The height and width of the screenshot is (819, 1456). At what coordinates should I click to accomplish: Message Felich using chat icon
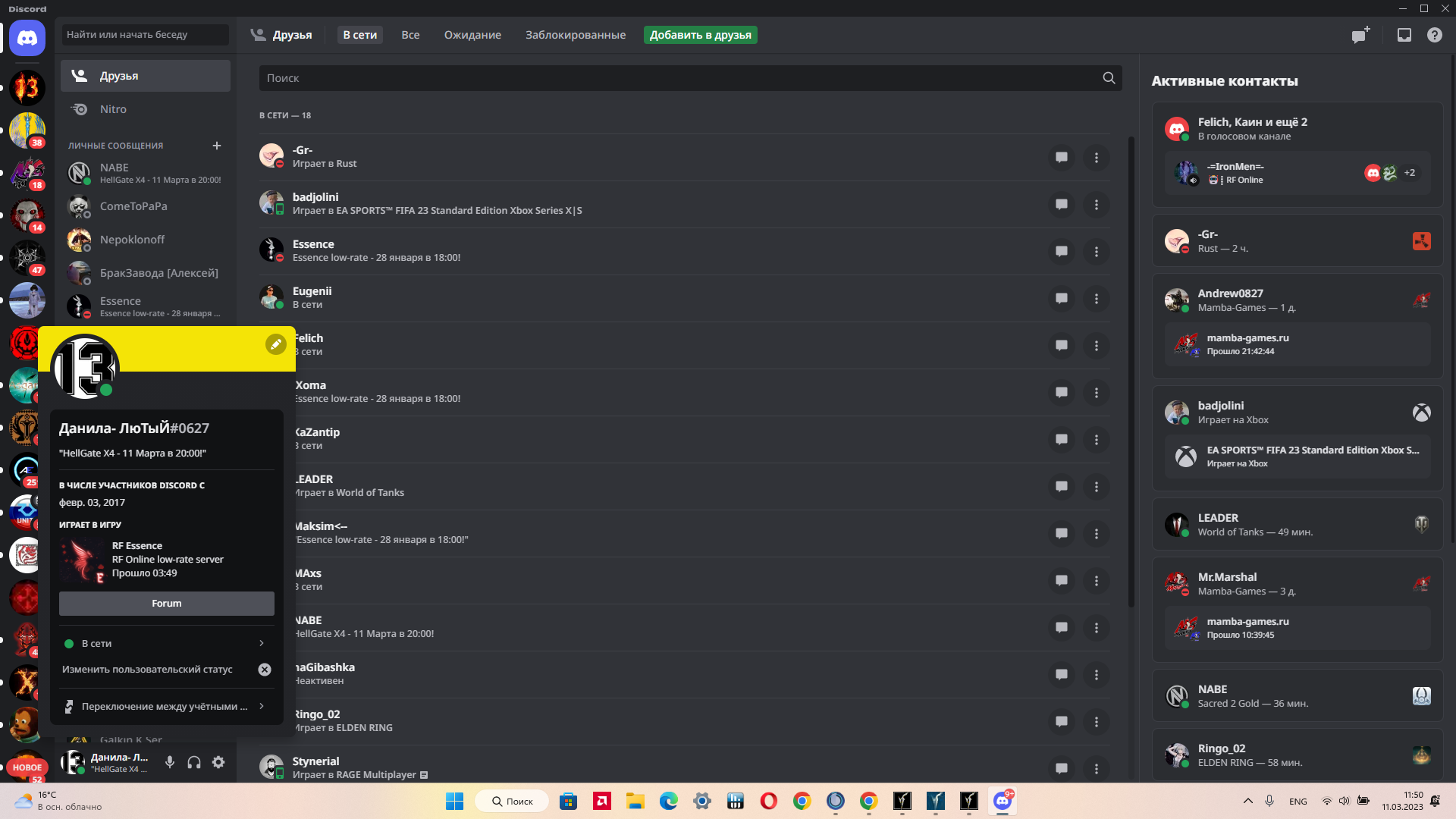tap(1062, 346)
